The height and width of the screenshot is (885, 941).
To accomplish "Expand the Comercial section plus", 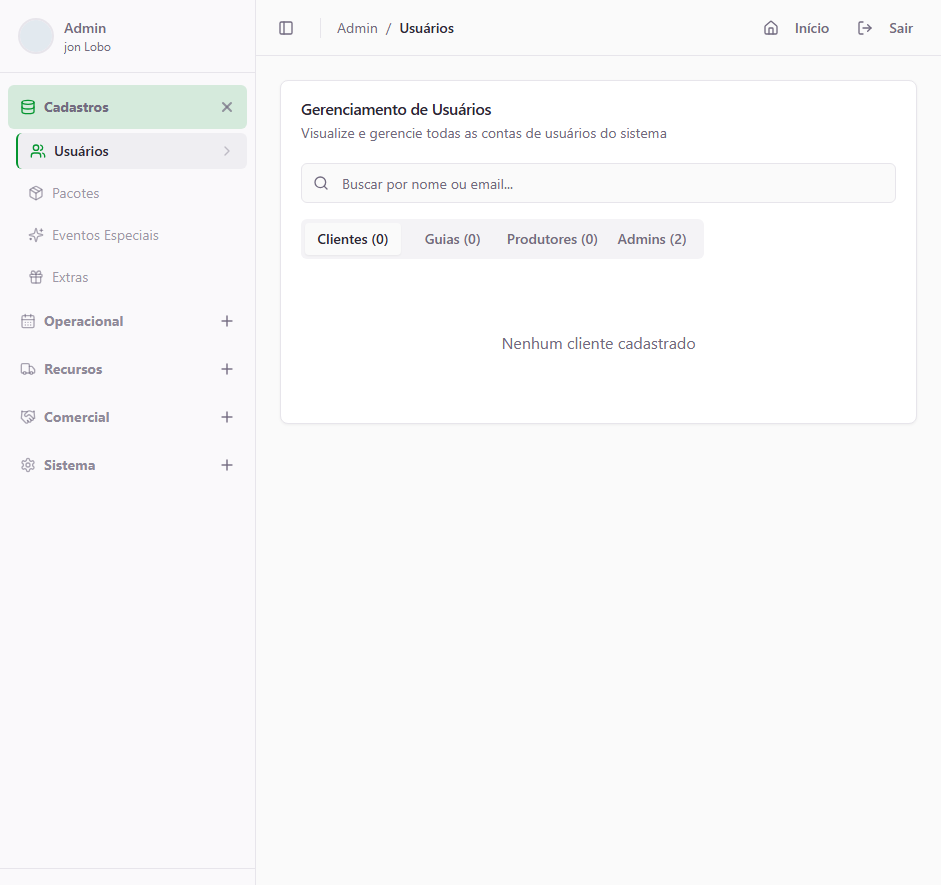I will click(227, 417).
